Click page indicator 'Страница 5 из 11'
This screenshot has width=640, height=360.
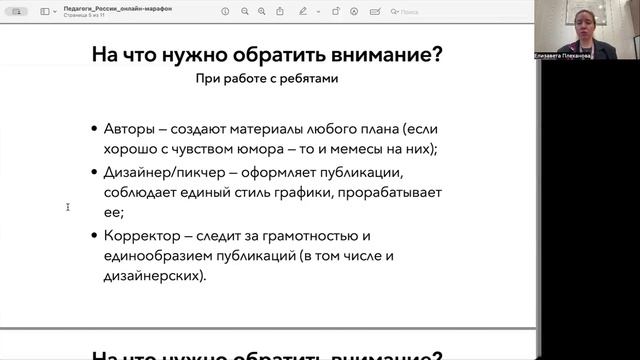point(84,15)
